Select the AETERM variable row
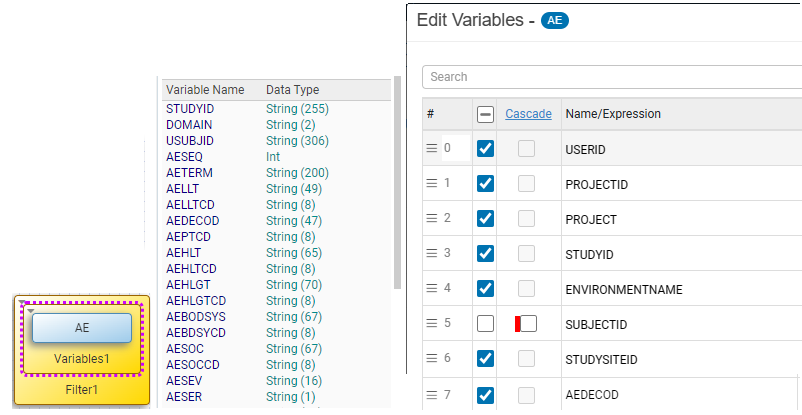 tap(276, 173)
